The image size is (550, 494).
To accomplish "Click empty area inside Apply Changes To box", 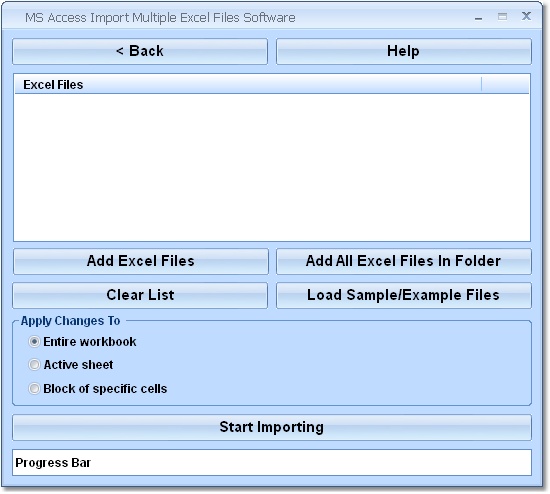I will [x=351, y=365].
